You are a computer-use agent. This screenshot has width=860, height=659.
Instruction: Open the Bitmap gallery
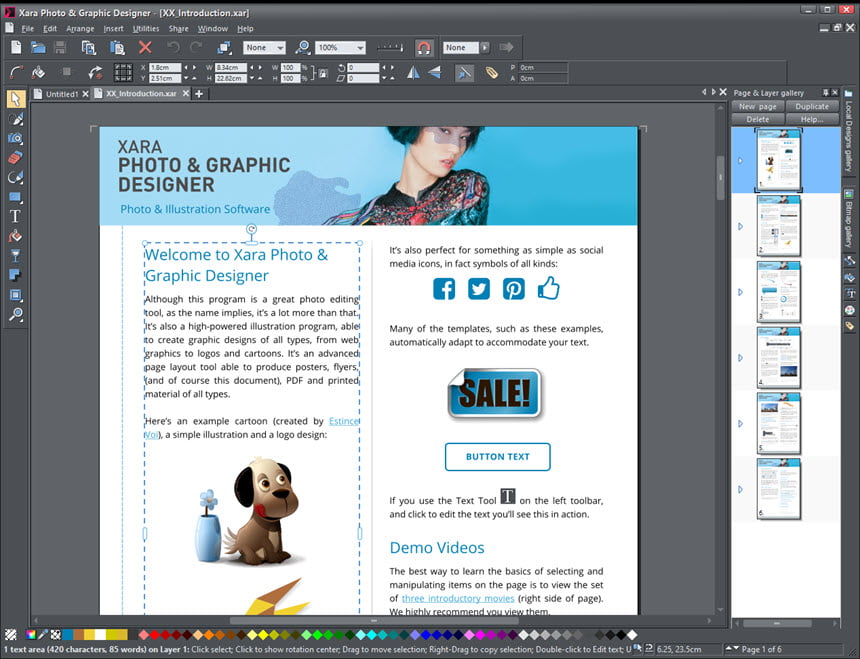[x=848, y=218]
